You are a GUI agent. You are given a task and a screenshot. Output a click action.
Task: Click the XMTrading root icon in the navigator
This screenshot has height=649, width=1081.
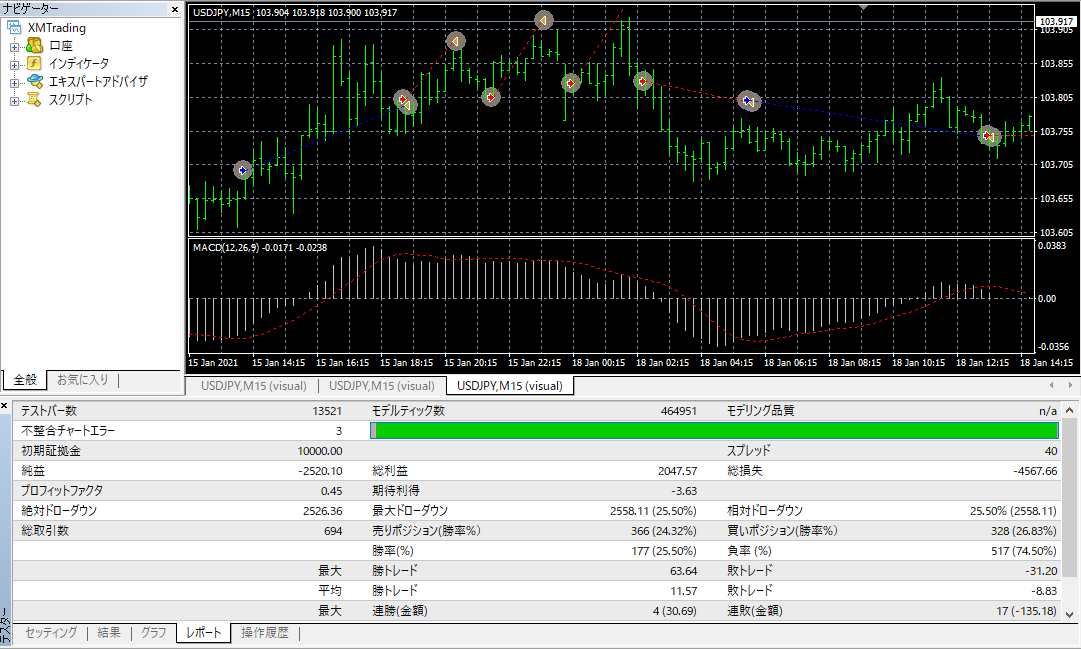pyautogui.click(x=14, y=28)
